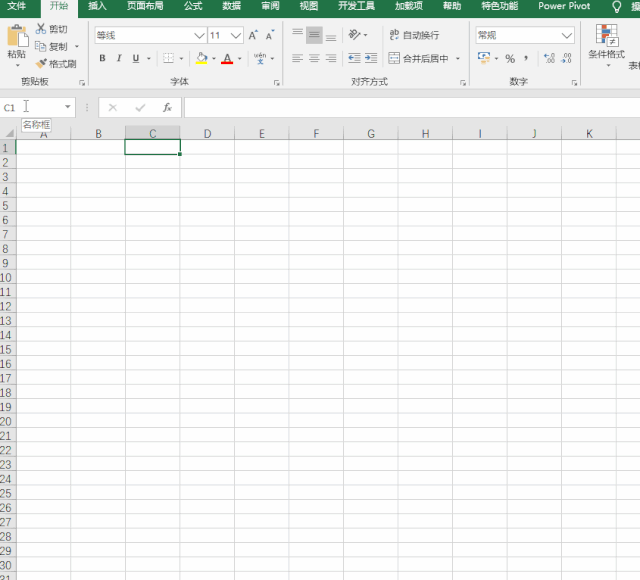
Task: Apply borders using the border icon
Action: (x=169, y=58)
